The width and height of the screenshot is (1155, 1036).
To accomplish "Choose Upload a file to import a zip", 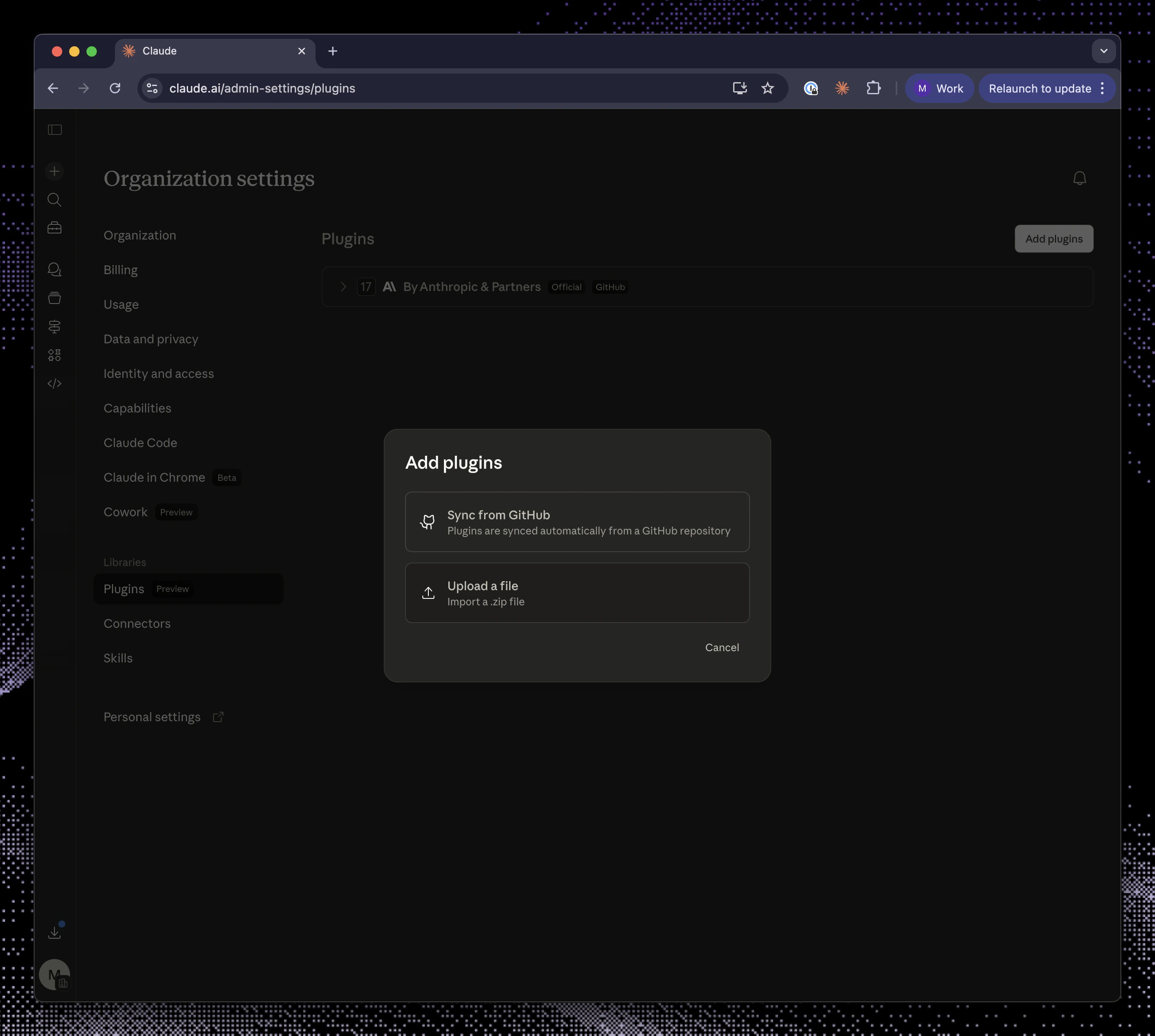I will [x=577, y=592].
